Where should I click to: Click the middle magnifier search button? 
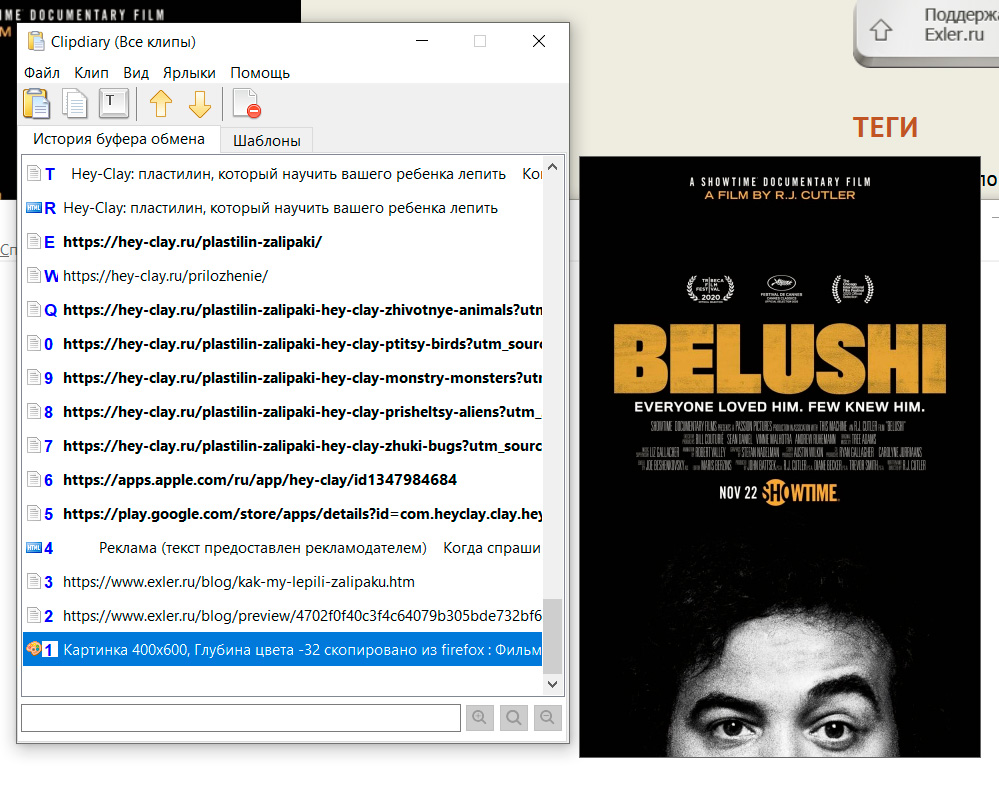[x=514, y=717]
